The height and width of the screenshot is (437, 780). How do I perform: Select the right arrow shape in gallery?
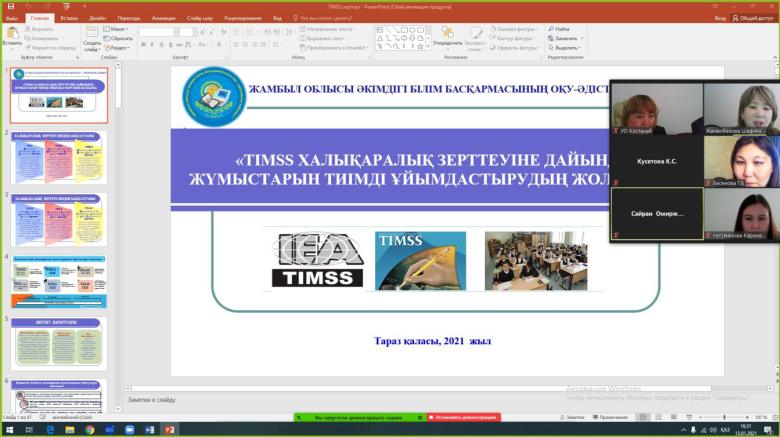point(404,38)
